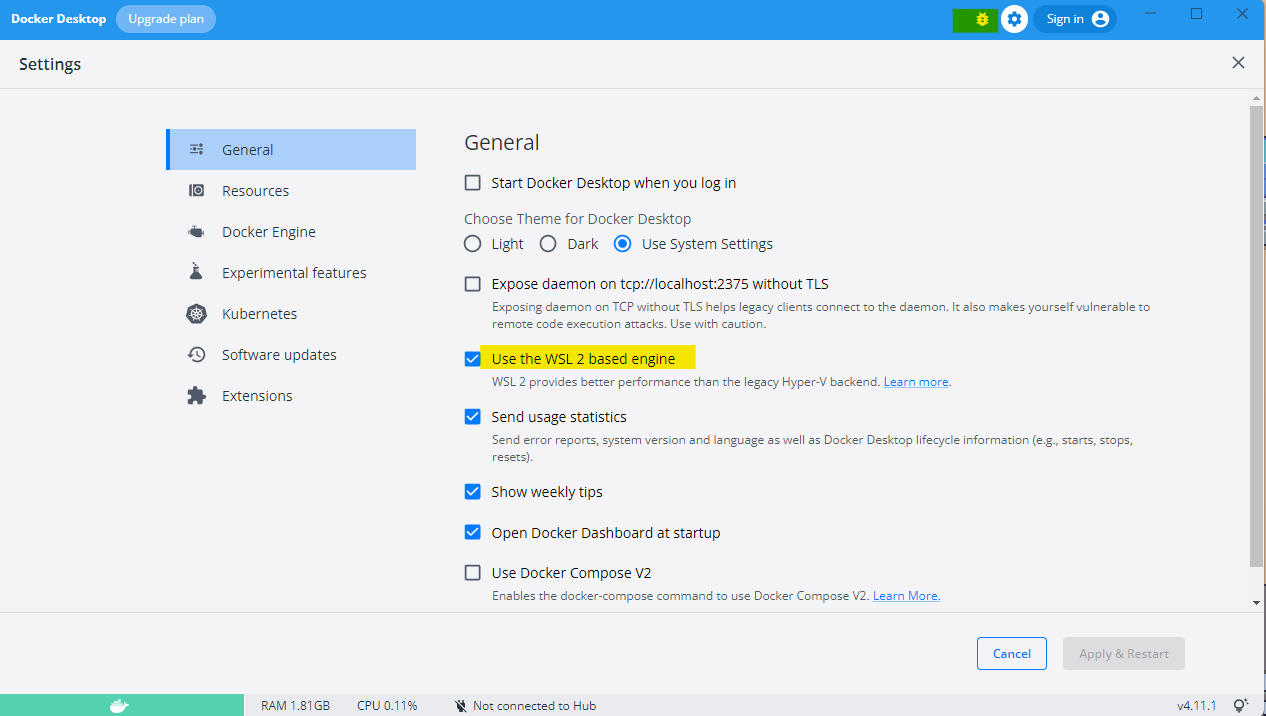
Task: Click the Upgrade plan button
Action: click(x=166, y=19)
